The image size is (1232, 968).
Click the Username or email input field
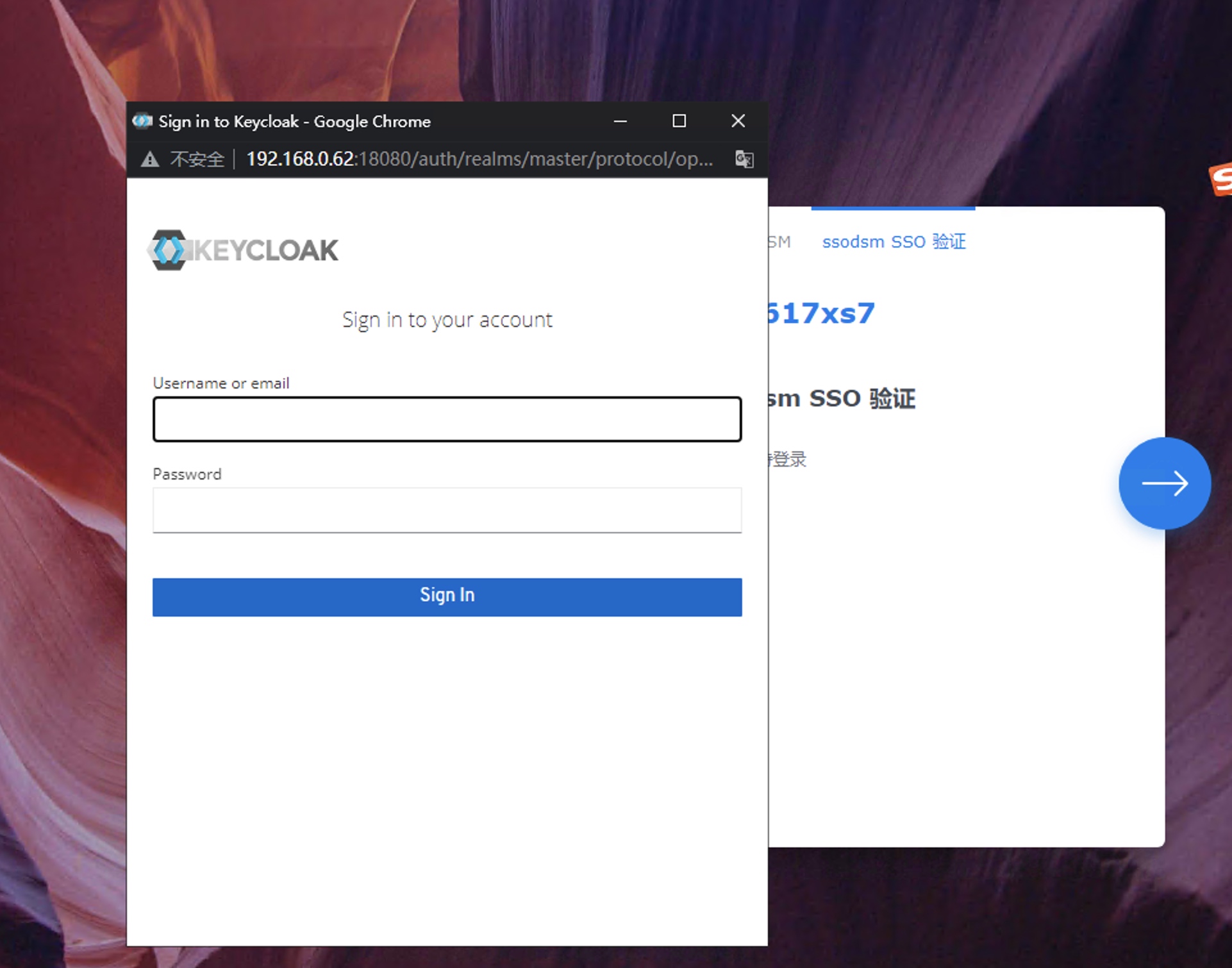[447, 419]
